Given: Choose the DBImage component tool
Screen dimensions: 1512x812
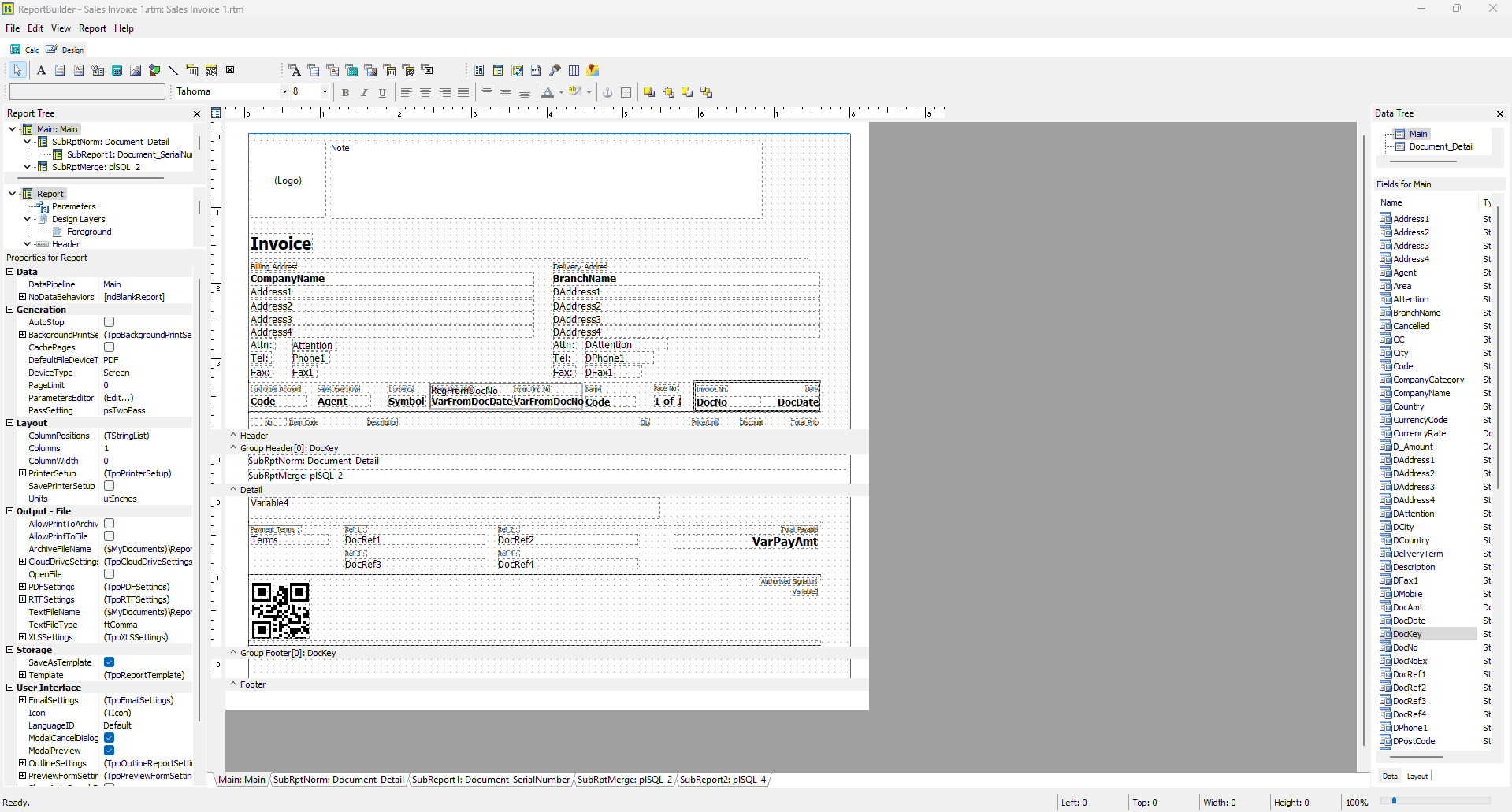Looking at the screenshot, I should point(370,70).
